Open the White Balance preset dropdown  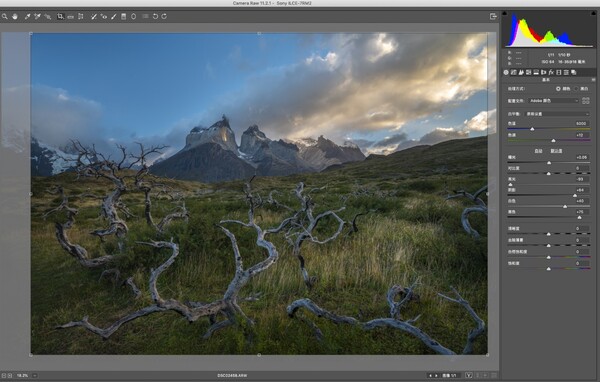point(557,114)
